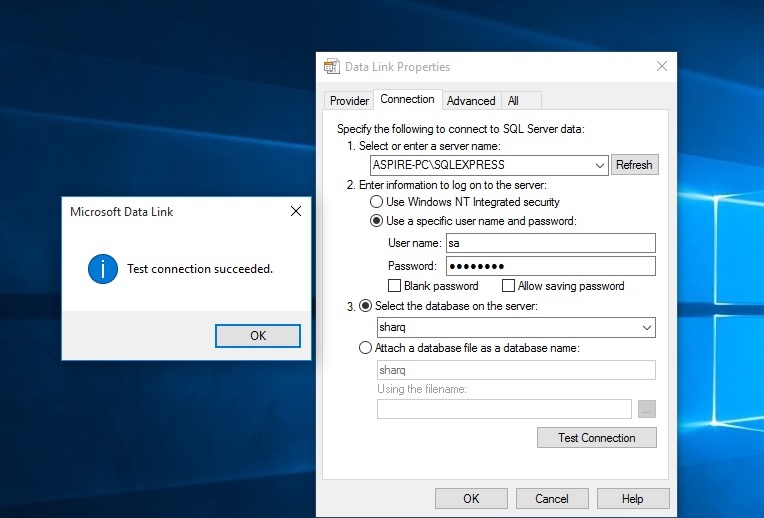Expand the sharq database dropdown
The width and height of the screenshot is (764, 518).
(647, 327)
